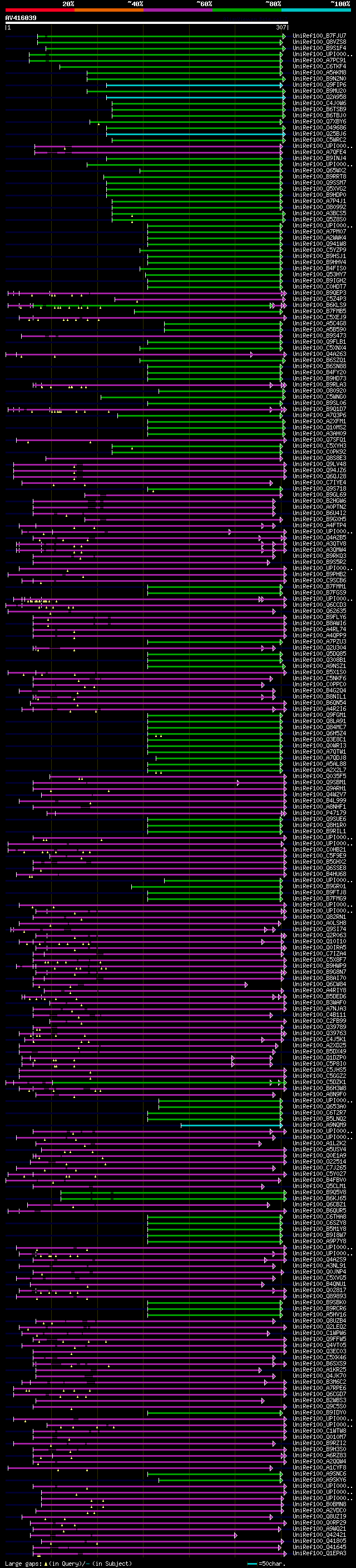Select label UniRef100_B9RLA3
356x1568 pixels.
(x=319, y=385)
